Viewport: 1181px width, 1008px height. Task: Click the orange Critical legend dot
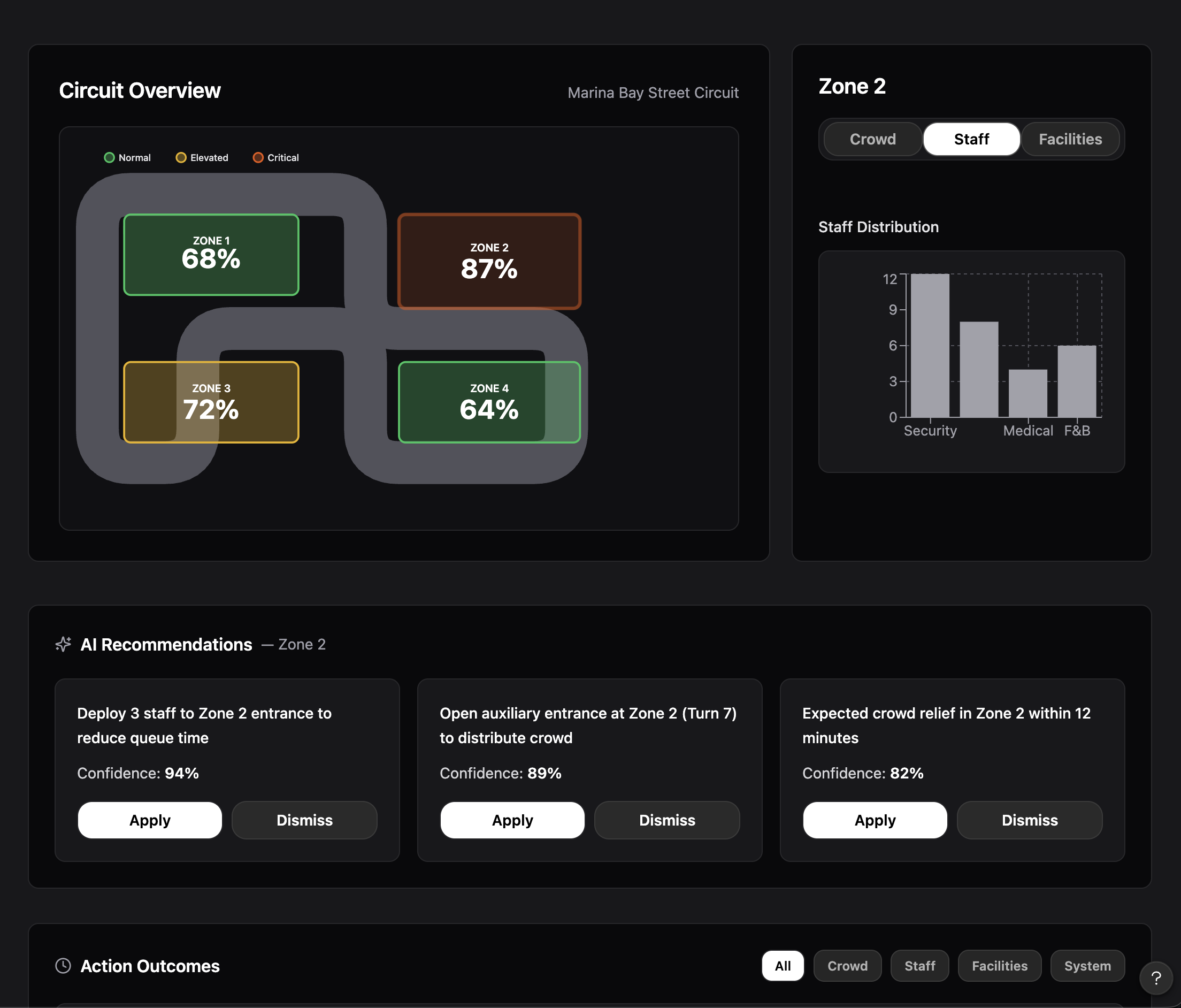258,157
